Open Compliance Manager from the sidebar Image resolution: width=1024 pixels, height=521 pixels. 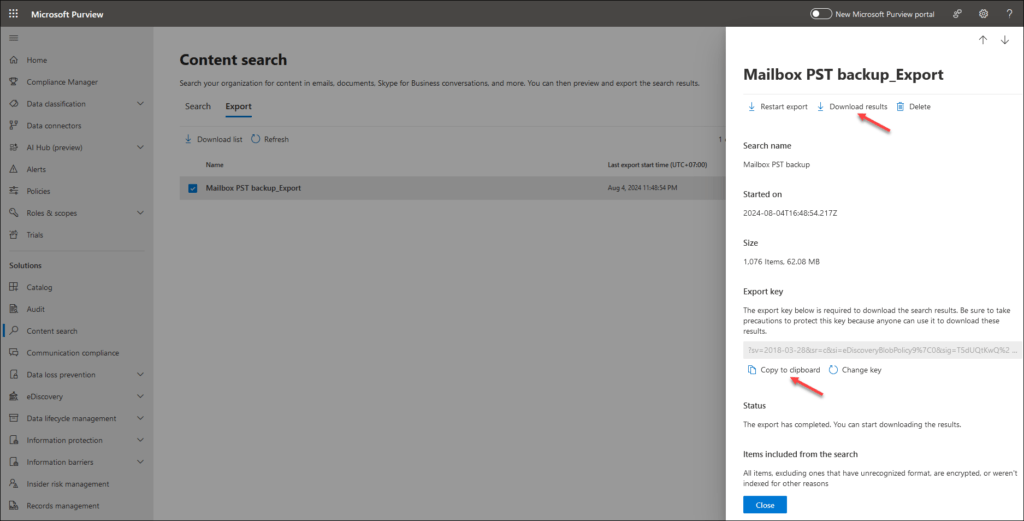[62, 82]
